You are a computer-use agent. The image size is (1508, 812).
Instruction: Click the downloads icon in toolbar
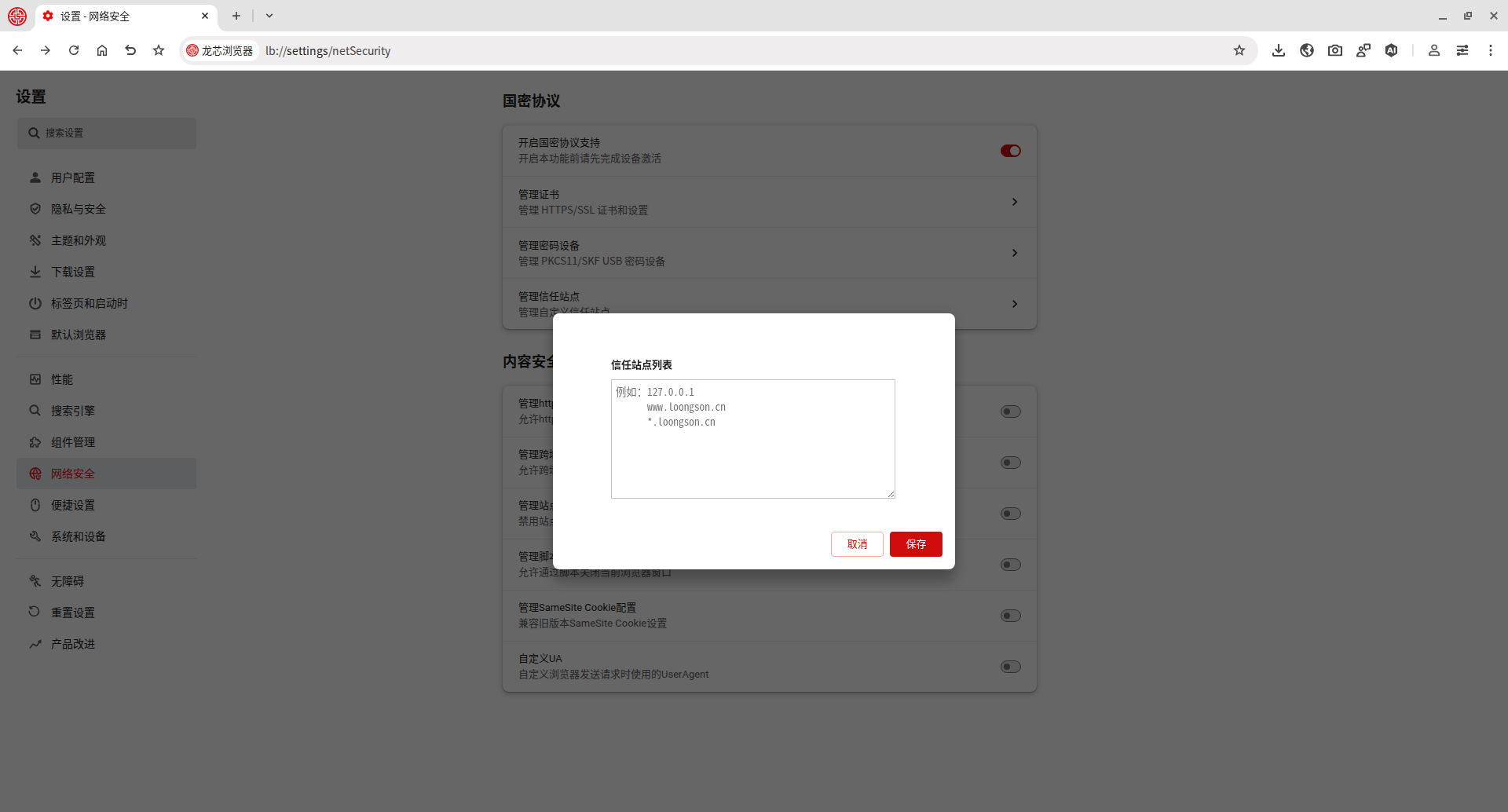tap(1279, 50)
